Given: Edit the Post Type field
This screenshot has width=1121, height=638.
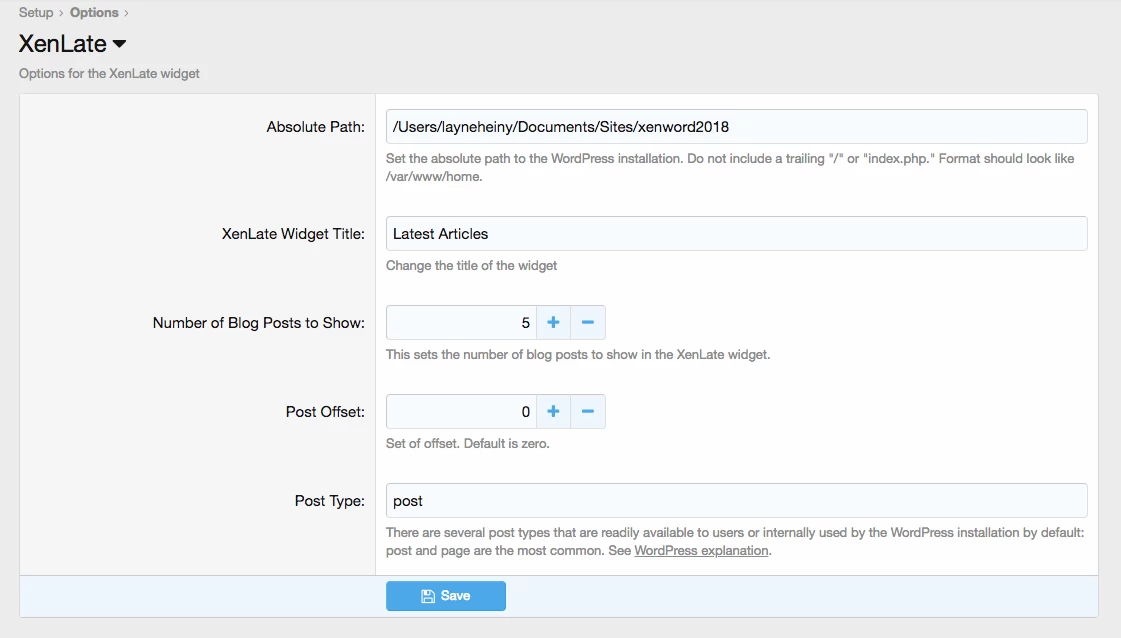Looking at the screenshot, I should [736, 501].
